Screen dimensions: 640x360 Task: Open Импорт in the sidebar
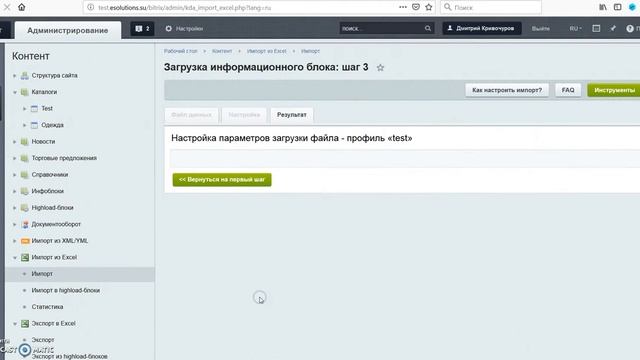click(x=42, y=274)
